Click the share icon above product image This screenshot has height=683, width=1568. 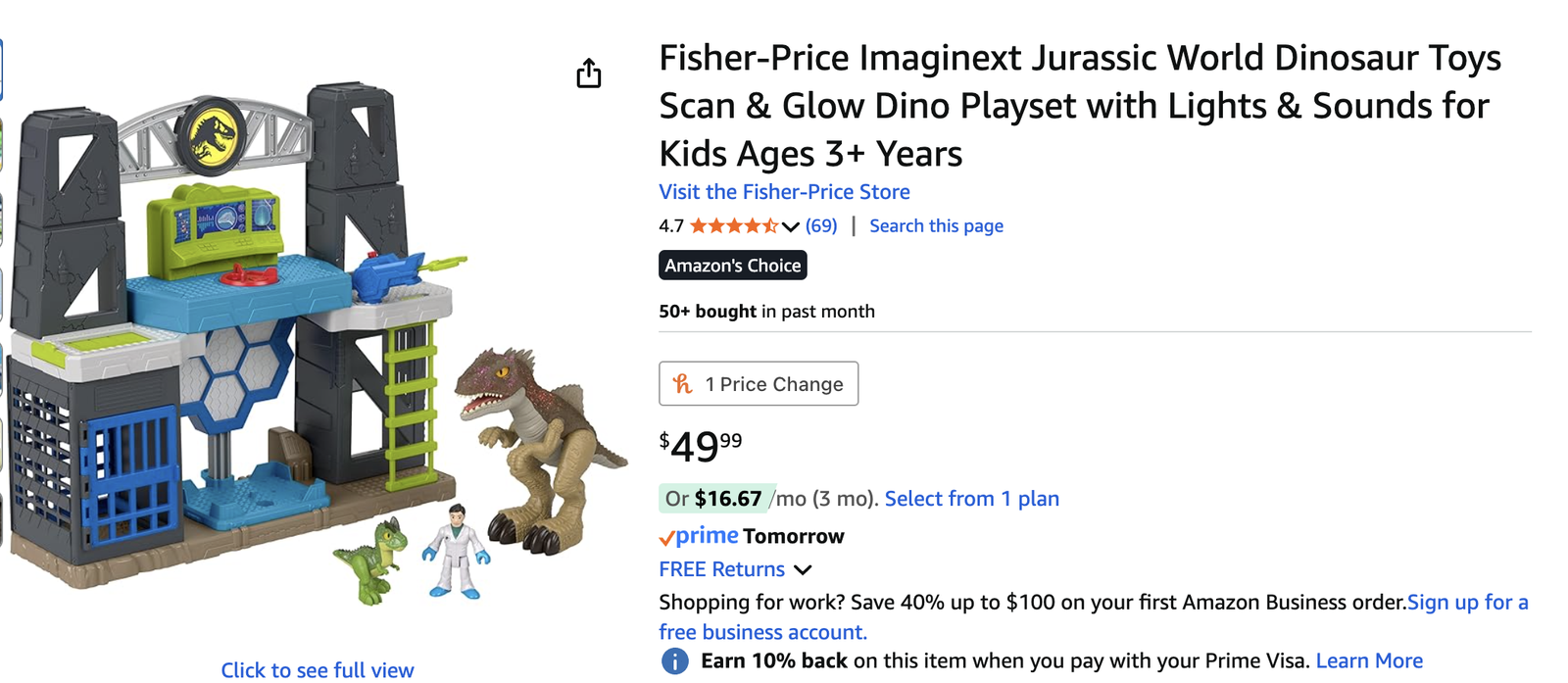[x=588, y=73]
